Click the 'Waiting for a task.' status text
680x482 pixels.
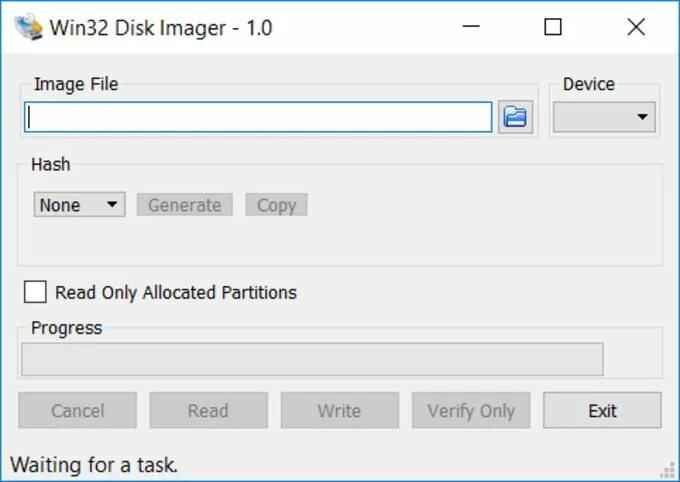pos(94,465)
